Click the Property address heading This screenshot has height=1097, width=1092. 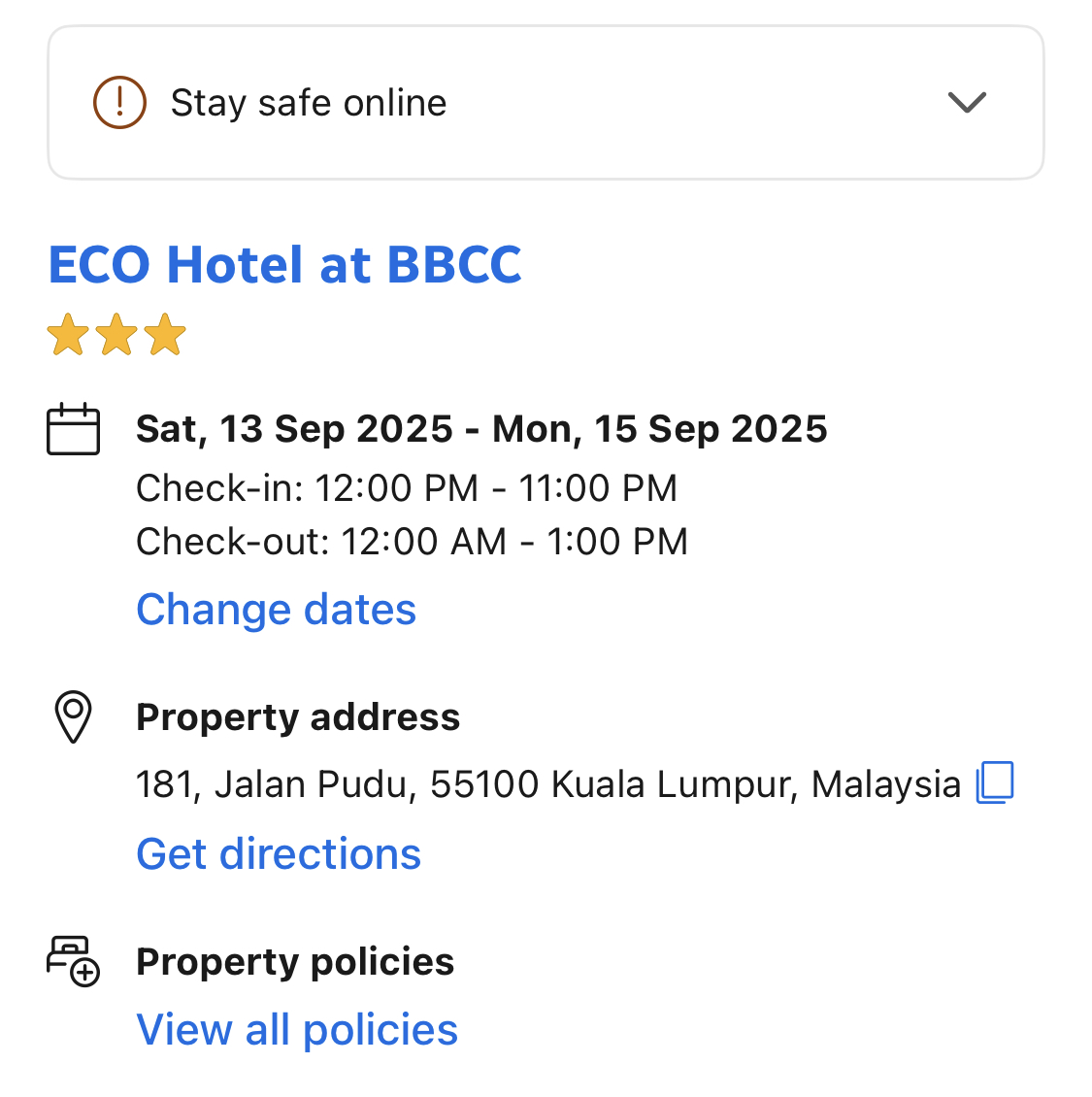click(x=298, y=717)
